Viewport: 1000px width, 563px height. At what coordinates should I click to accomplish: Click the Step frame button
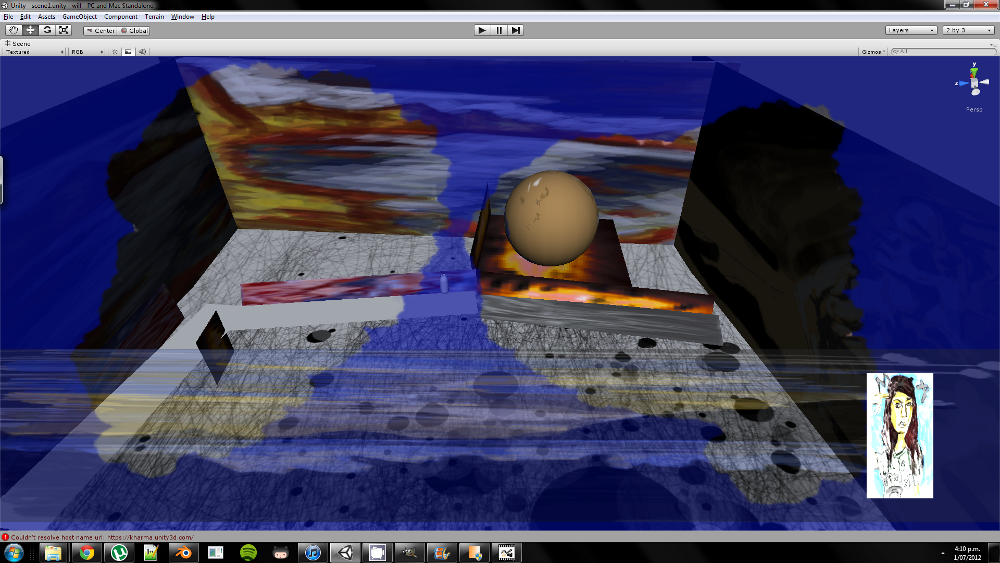pyautogui.click(x=516, y=30)
